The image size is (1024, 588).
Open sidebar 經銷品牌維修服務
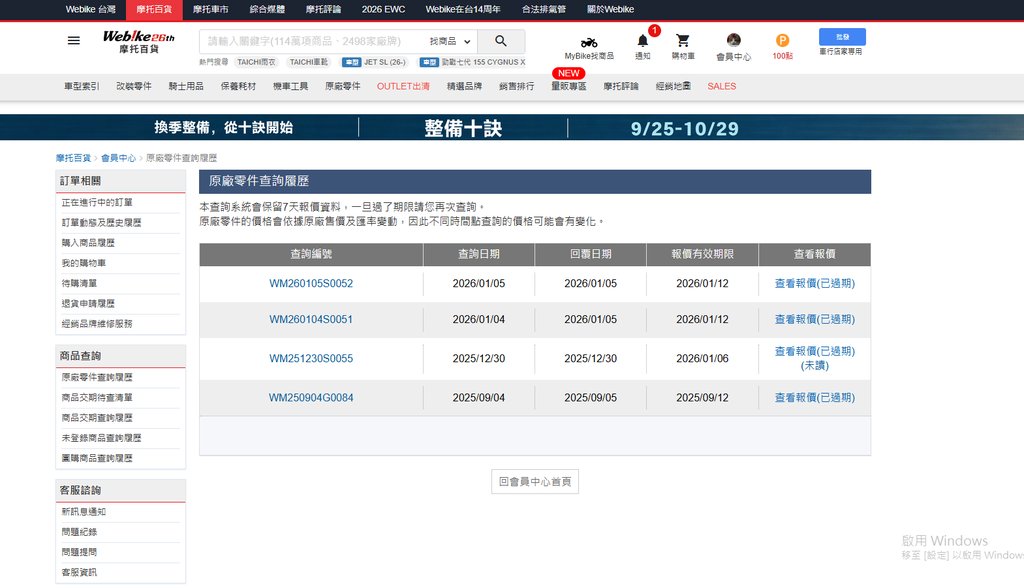click(x=97, y=324)
